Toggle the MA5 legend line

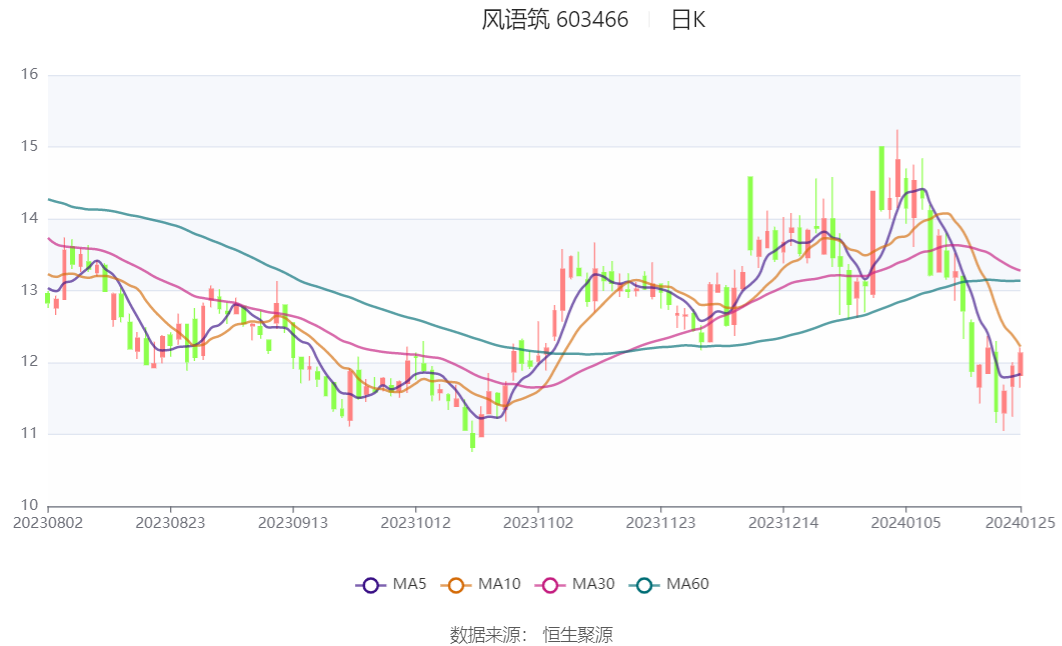(391, 584)
